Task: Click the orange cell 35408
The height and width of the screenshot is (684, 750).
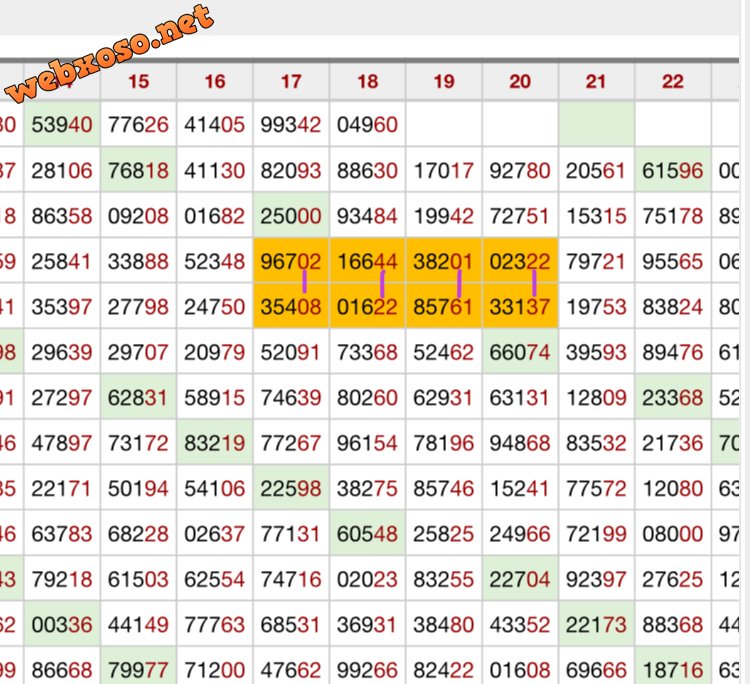Action: pyautogui.click(x=291, y=306)
